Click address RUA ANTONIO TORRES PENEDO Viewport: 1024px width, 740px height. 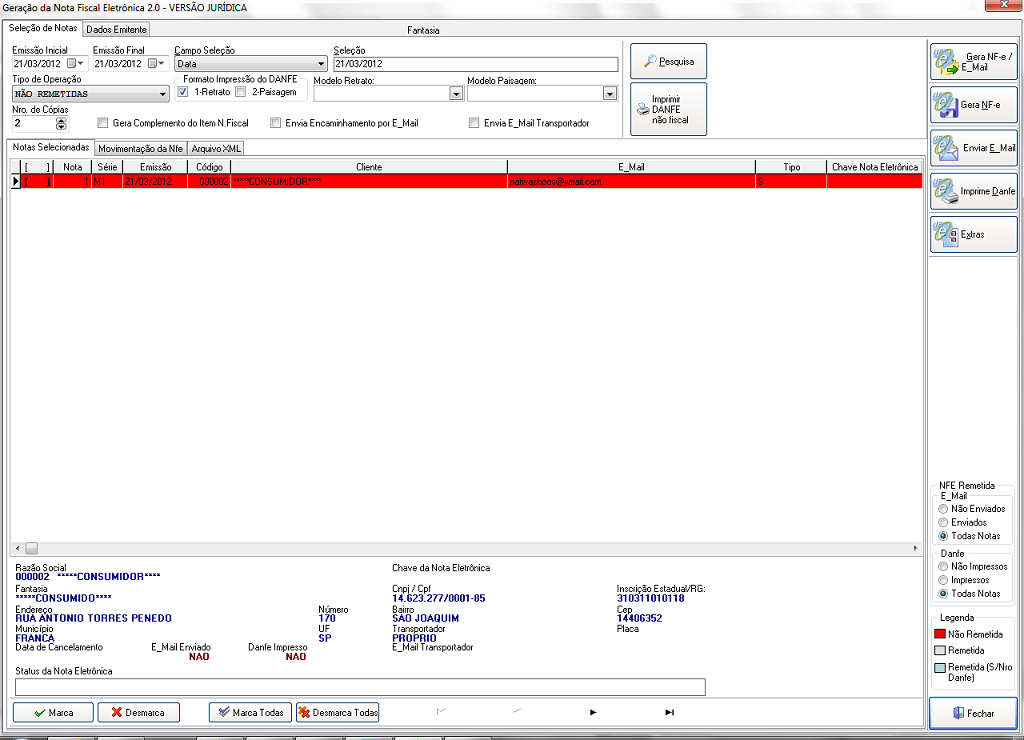[x=93, y=619]
